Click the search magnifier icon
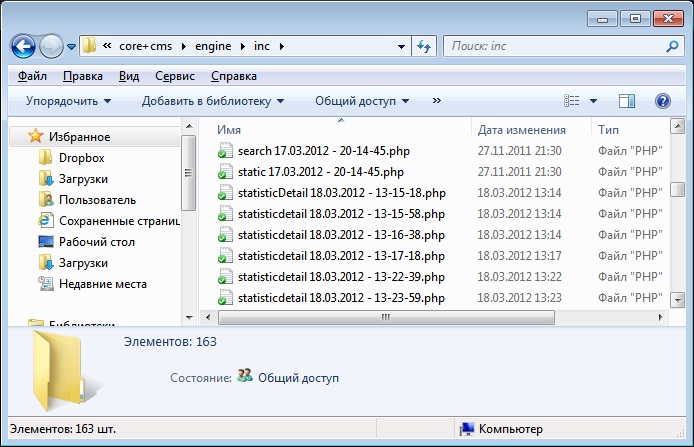This screenshot has height=447, width=694. [x=672, y=46]
